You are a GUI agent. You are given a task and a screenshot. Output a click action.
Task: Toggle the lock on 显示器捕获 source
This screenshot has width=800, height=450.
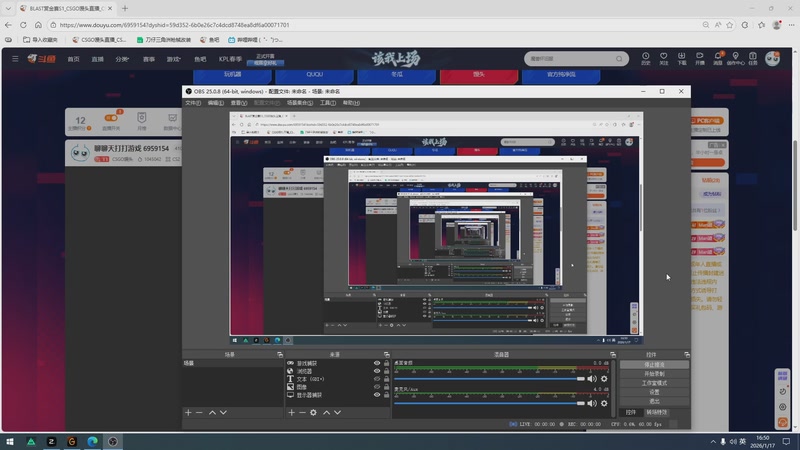(x=386, y=394)
